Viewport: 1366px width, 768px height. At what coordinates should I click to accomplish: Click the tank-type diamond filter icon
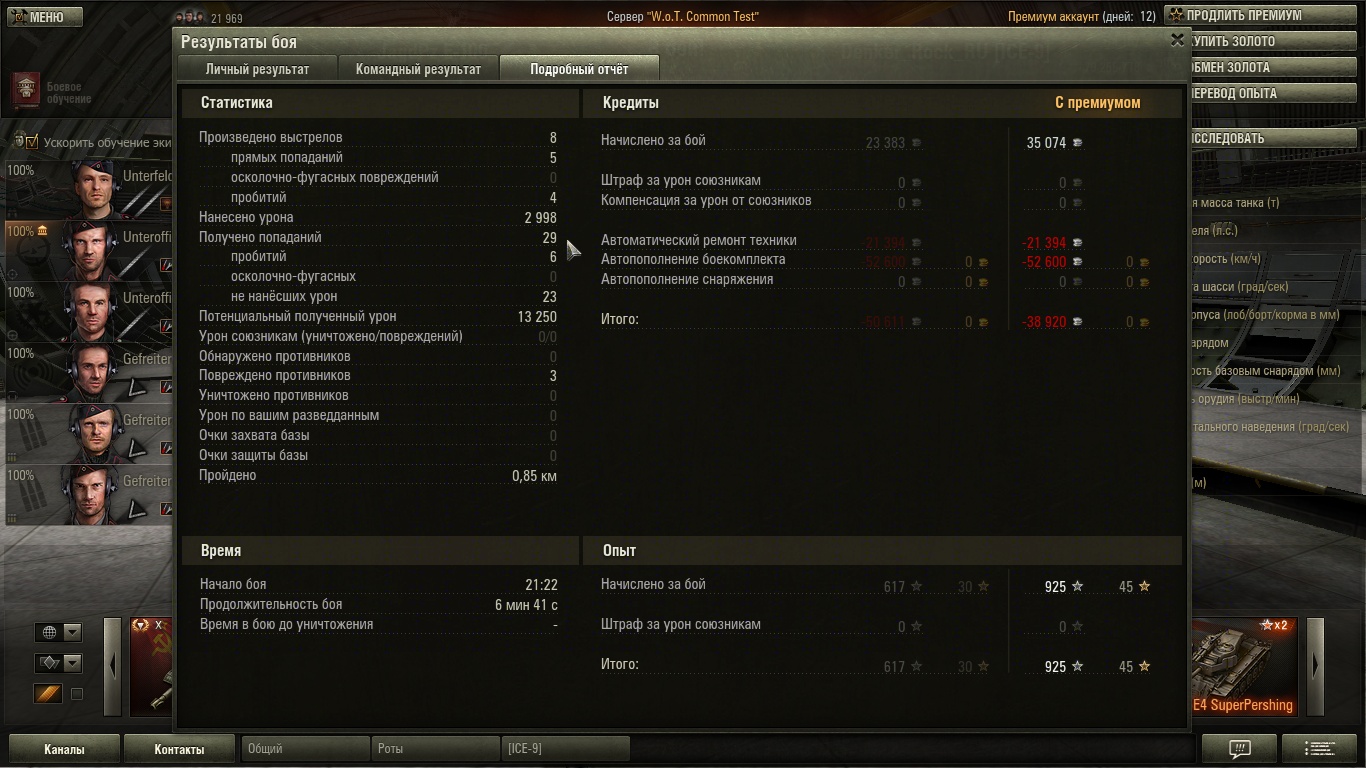[x=47, y=663]
